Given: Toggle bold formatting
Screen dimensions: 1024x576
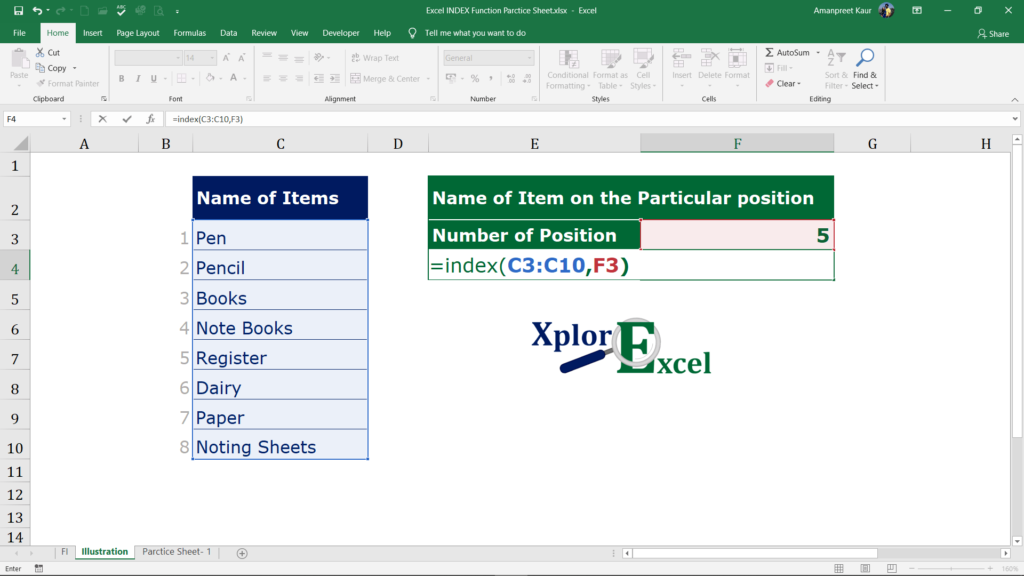Looking at the screenshot, I should coord(121,77).
